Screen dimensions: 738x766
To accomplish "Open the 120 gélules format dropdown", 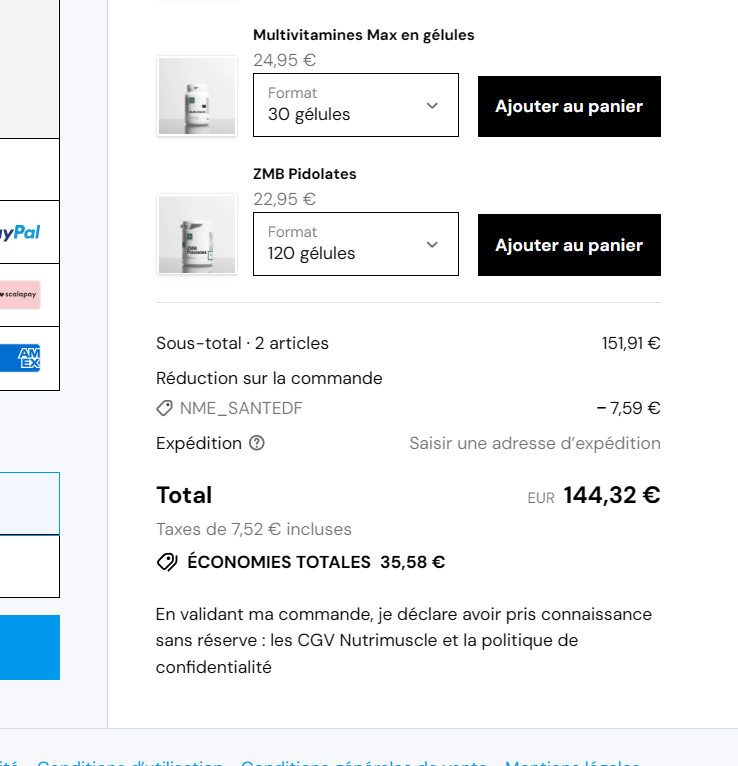I will [x=355, y=244].
